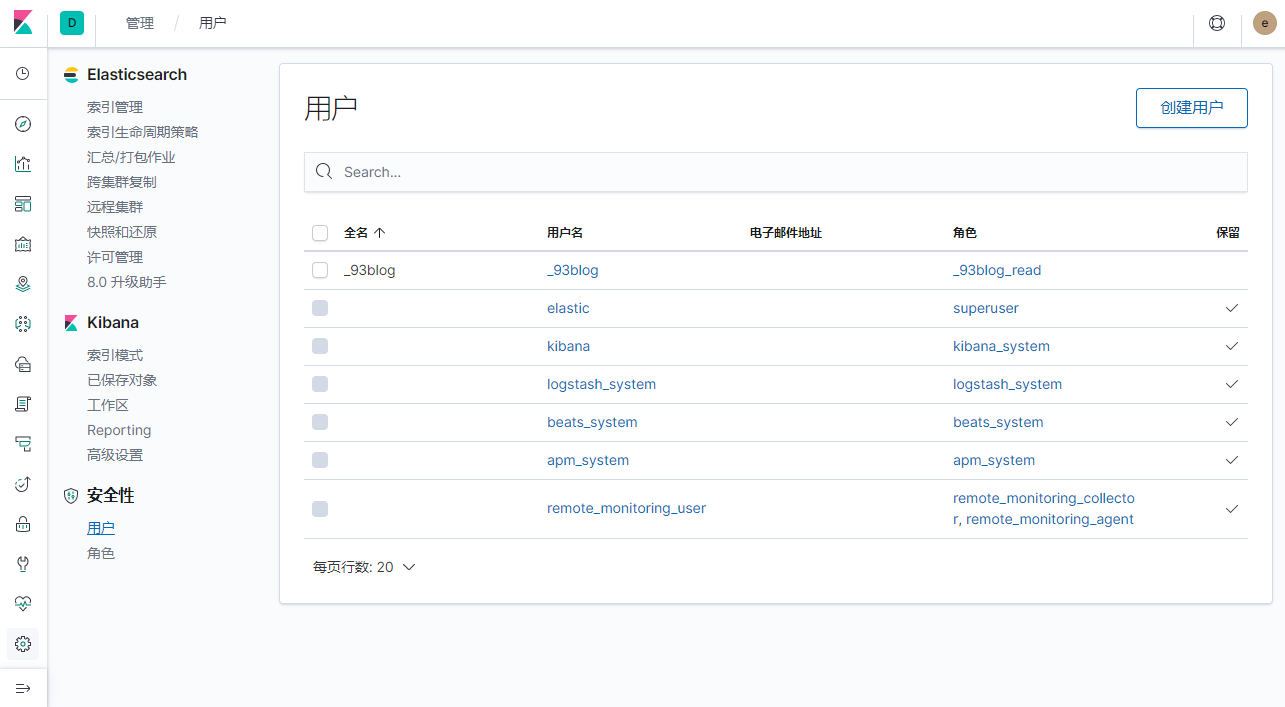
Task: Open the help menu icon in header
Action: click(1217, 23)
